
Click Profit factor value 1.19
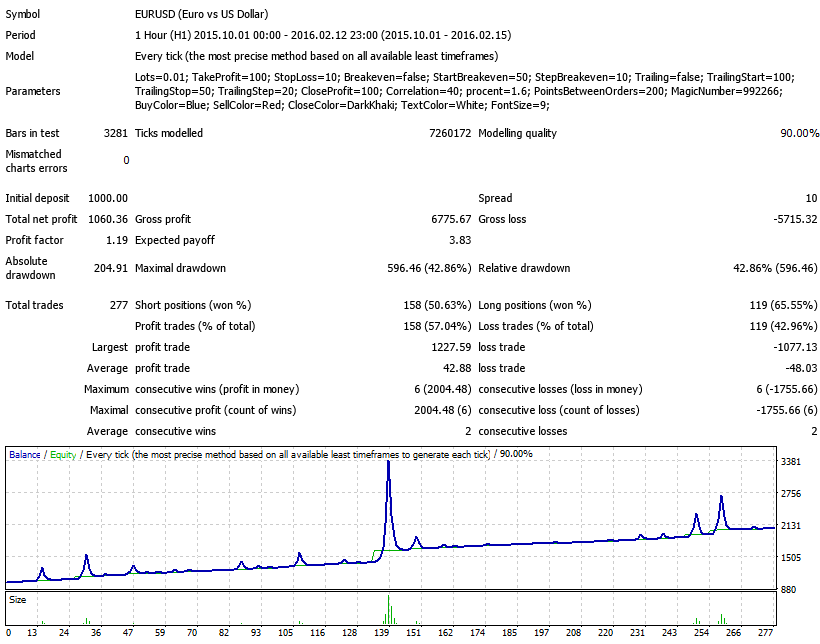pos(117,240)
